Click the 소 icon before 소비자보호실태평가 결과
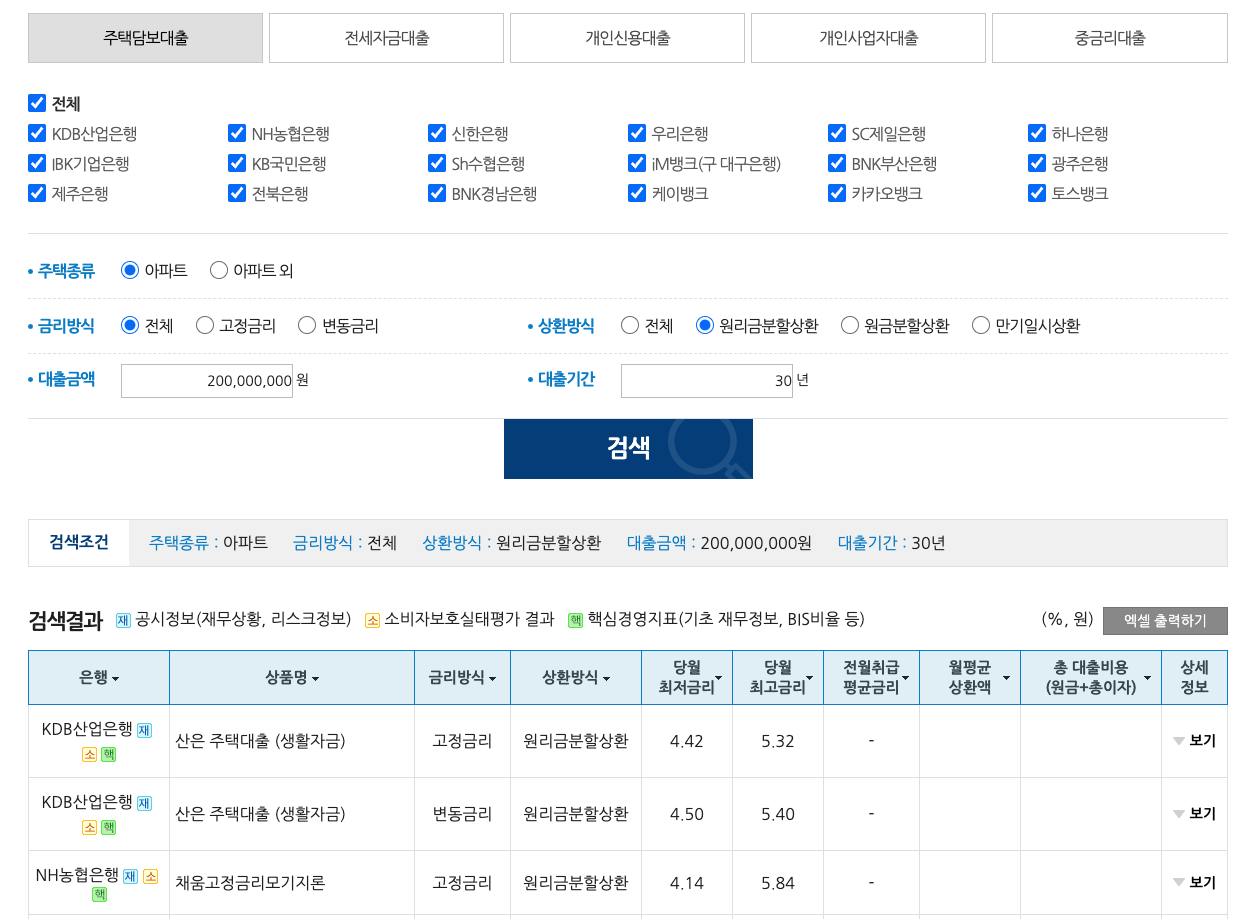Viewport: 1252px width, 919px height. click(371, 618)
